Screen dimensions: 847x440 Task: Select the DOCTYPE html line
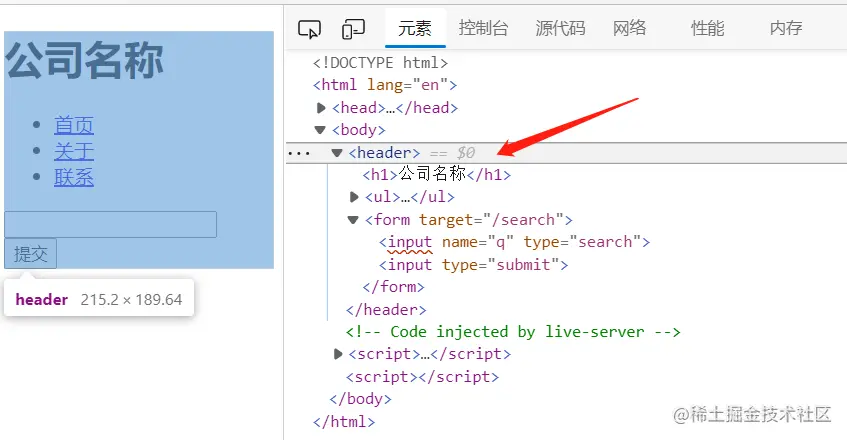click(380, 63)
